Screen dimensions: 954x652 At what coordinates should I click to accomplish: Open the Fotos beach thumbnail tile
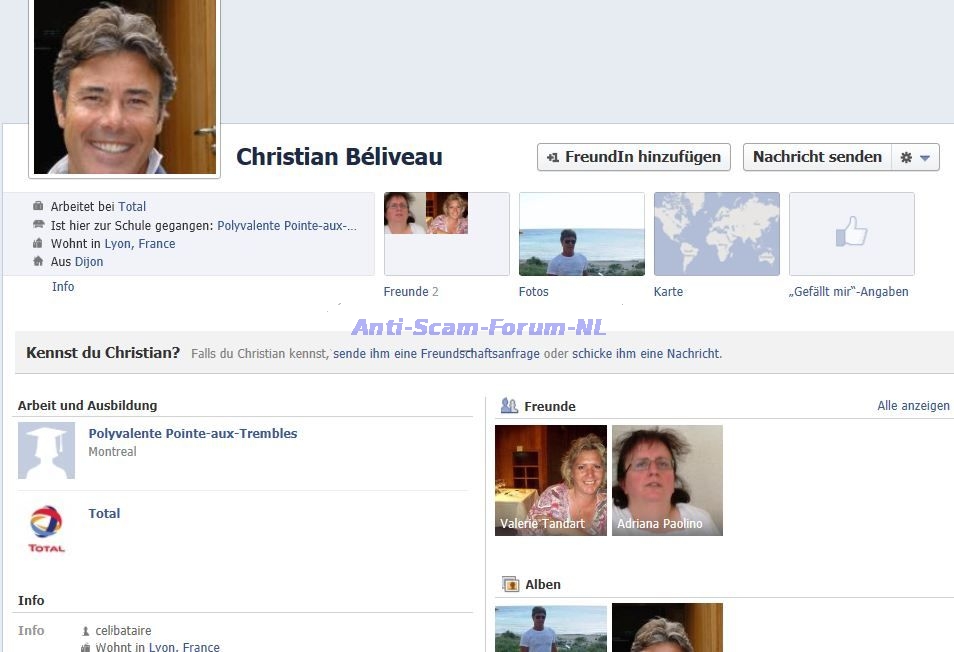click(581, 234)
